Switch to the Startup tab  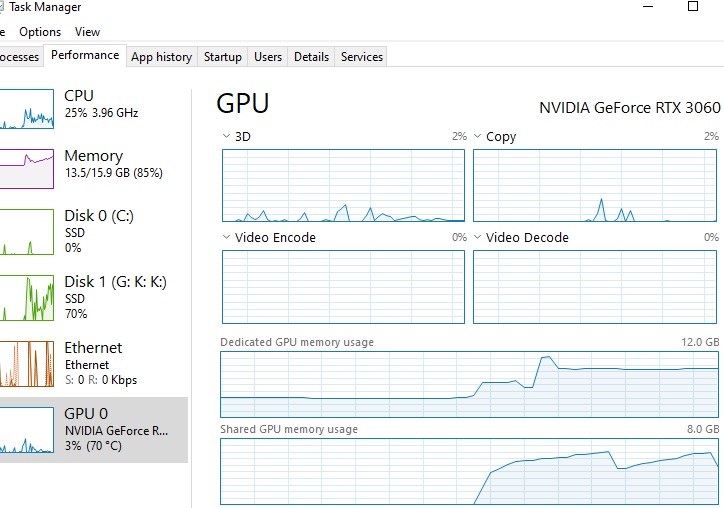coord(223,57)
